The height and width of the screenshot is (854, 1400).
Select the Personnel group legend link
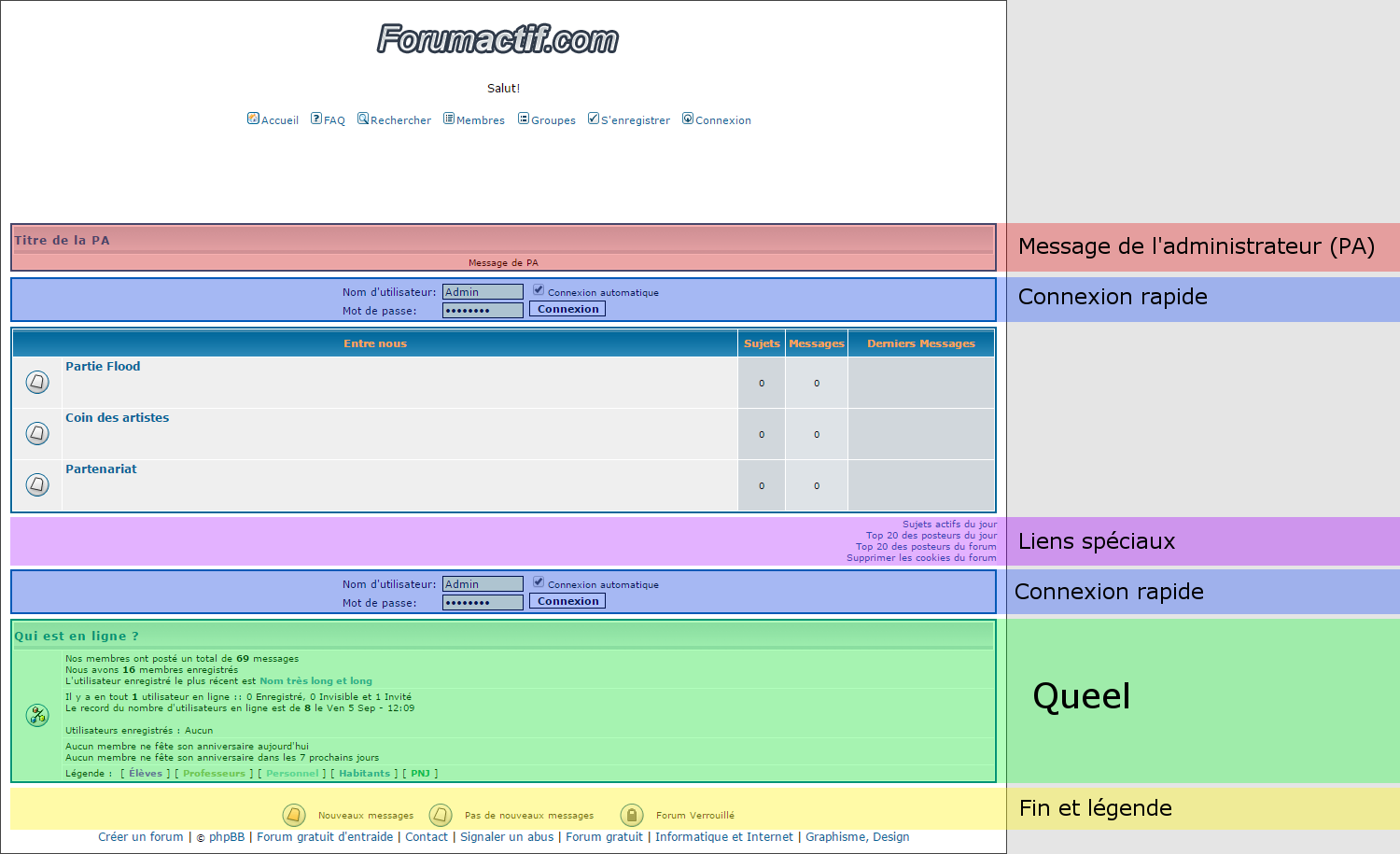tap(292, 774)
